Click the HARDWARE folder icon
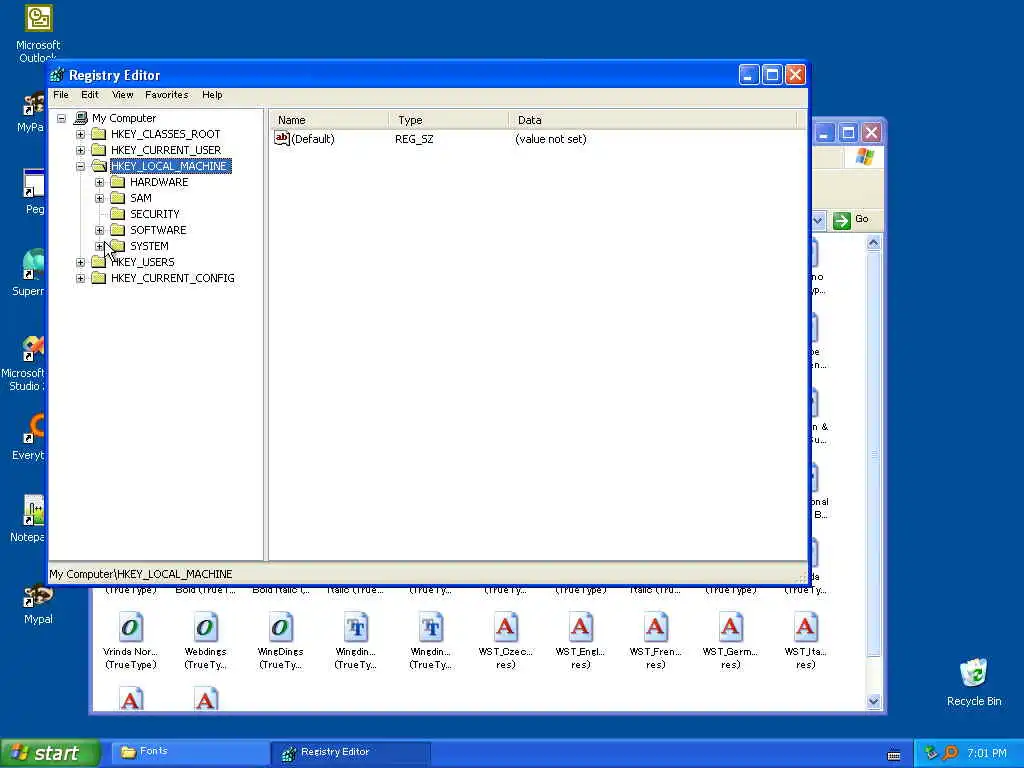Viewport: 1024px width, 768px height. 118,182
